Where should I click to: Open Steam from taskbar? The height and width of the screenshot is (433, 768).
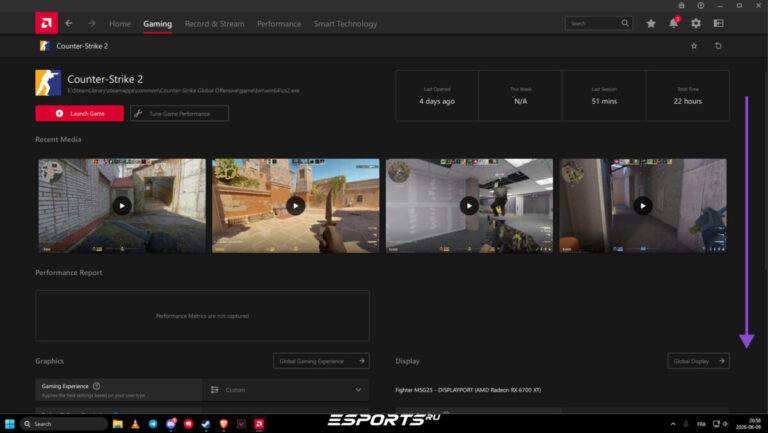click(x=206, y=424)
